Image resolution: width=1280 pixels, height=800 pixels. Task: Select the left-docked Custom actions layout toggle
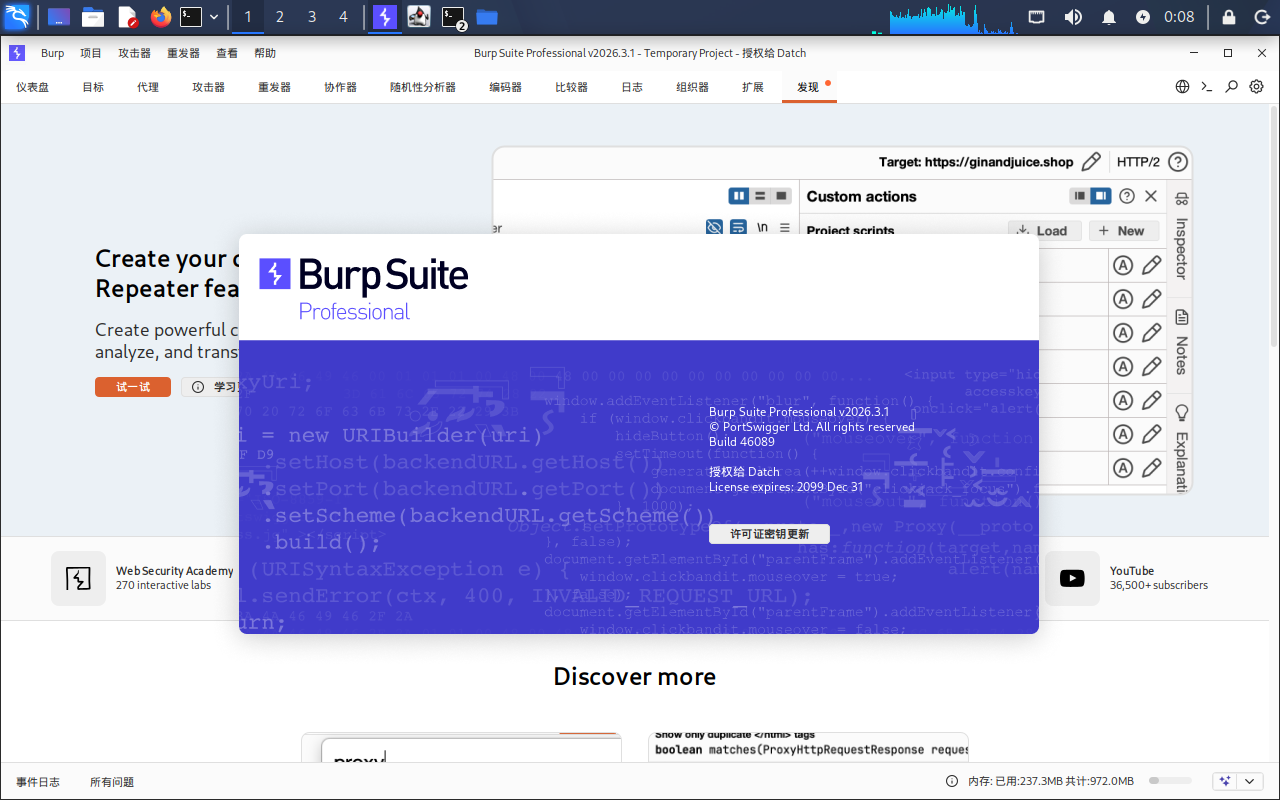pos(1080,197)
